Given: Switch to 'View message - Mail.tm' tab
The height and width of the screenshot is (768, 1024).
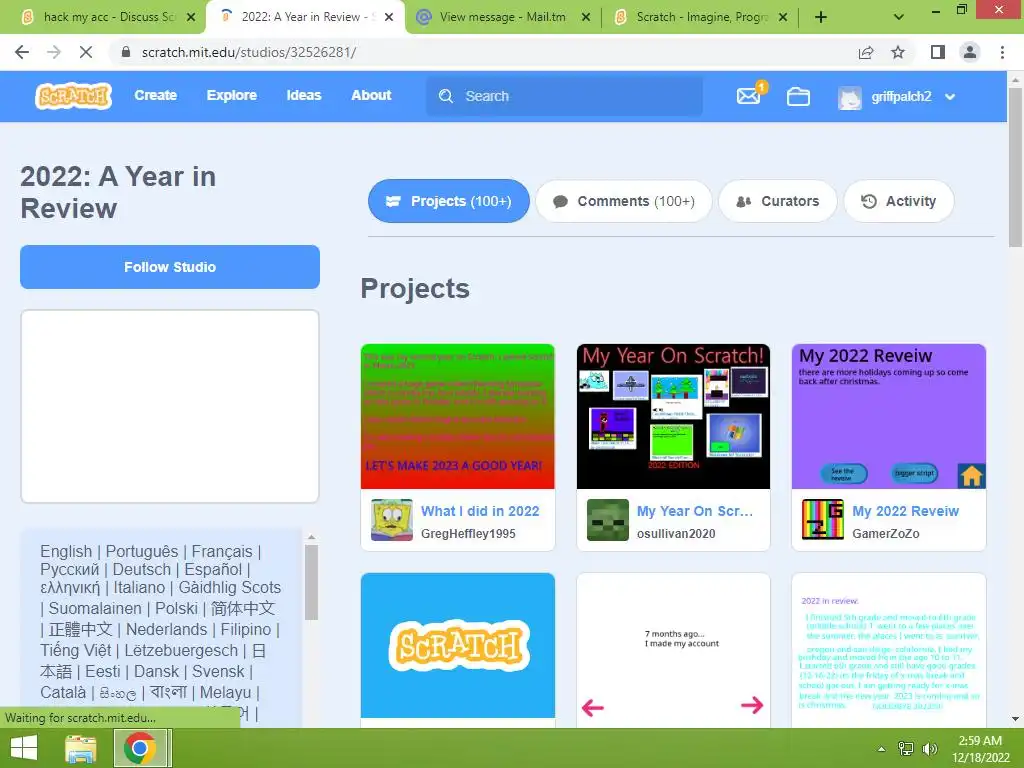Looking at the screenshot, I should 502,17.
